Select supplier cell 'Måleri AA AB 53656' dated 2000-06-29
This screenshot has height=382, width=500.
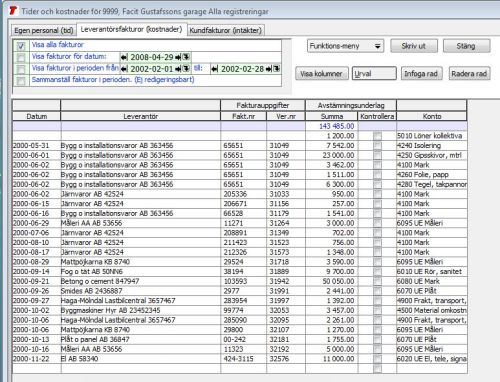(x=140, y=223)
